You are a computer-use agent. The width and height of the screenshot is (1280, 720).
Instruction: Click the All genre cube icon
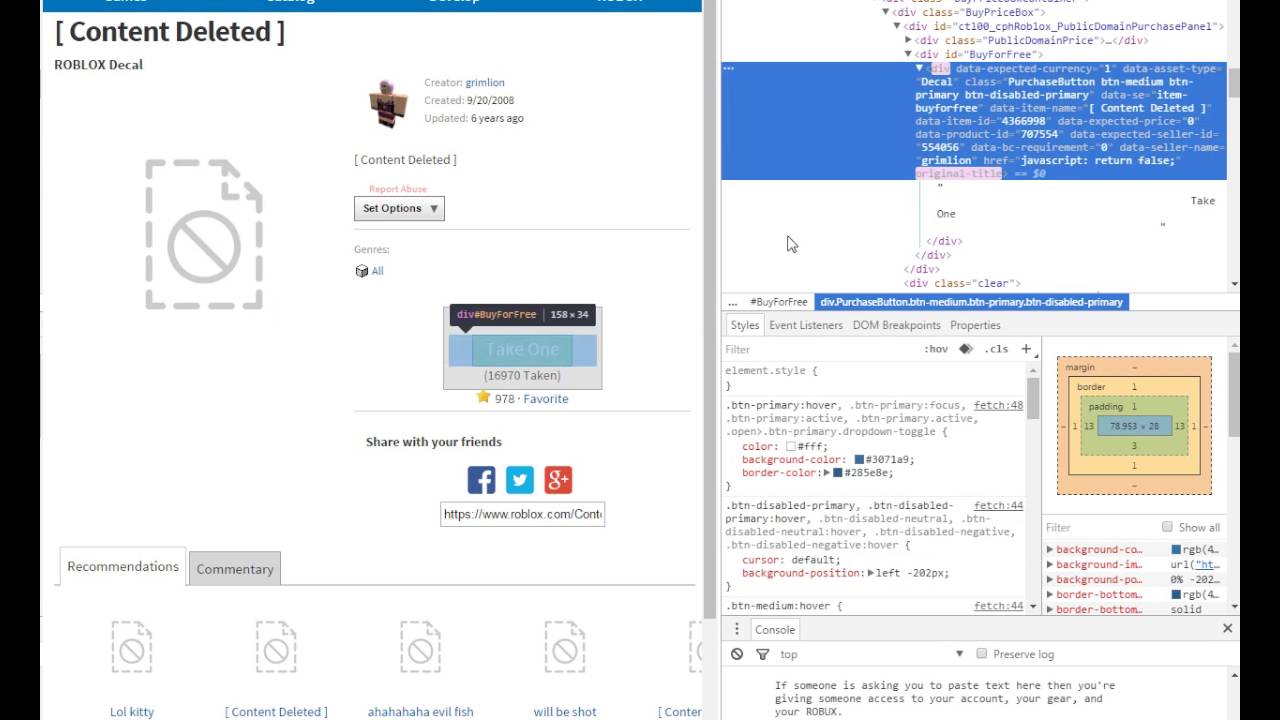click(x=362, y=271)
